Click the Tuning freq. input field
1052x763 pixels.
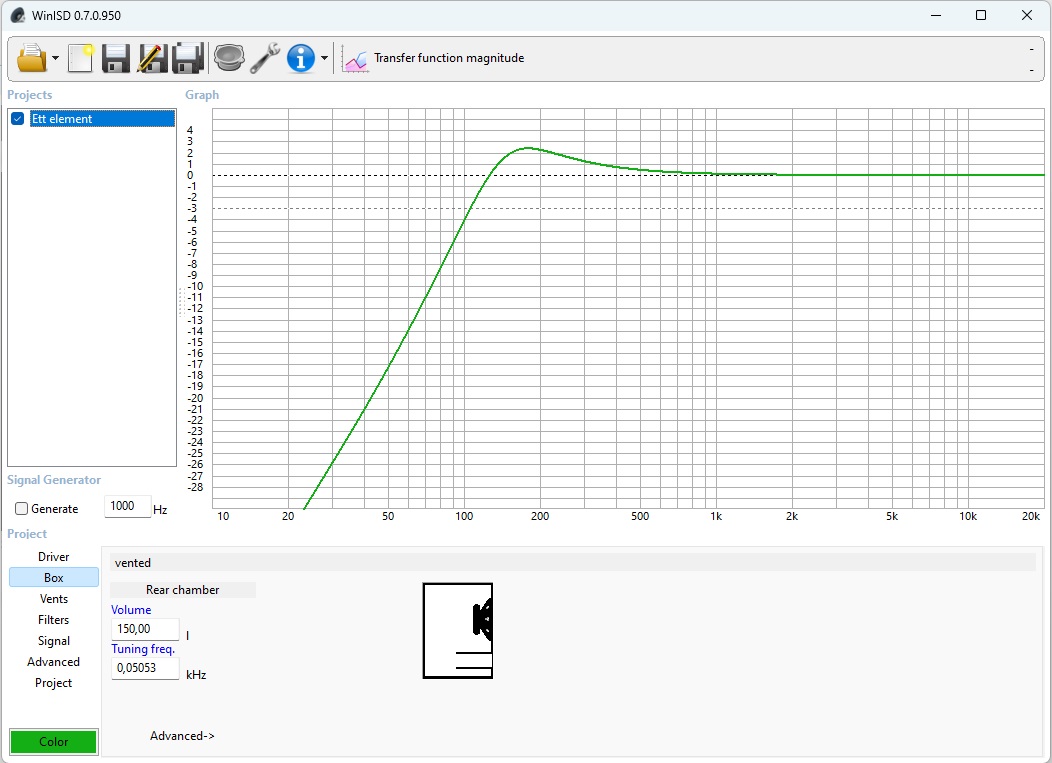tap(145, 668)
